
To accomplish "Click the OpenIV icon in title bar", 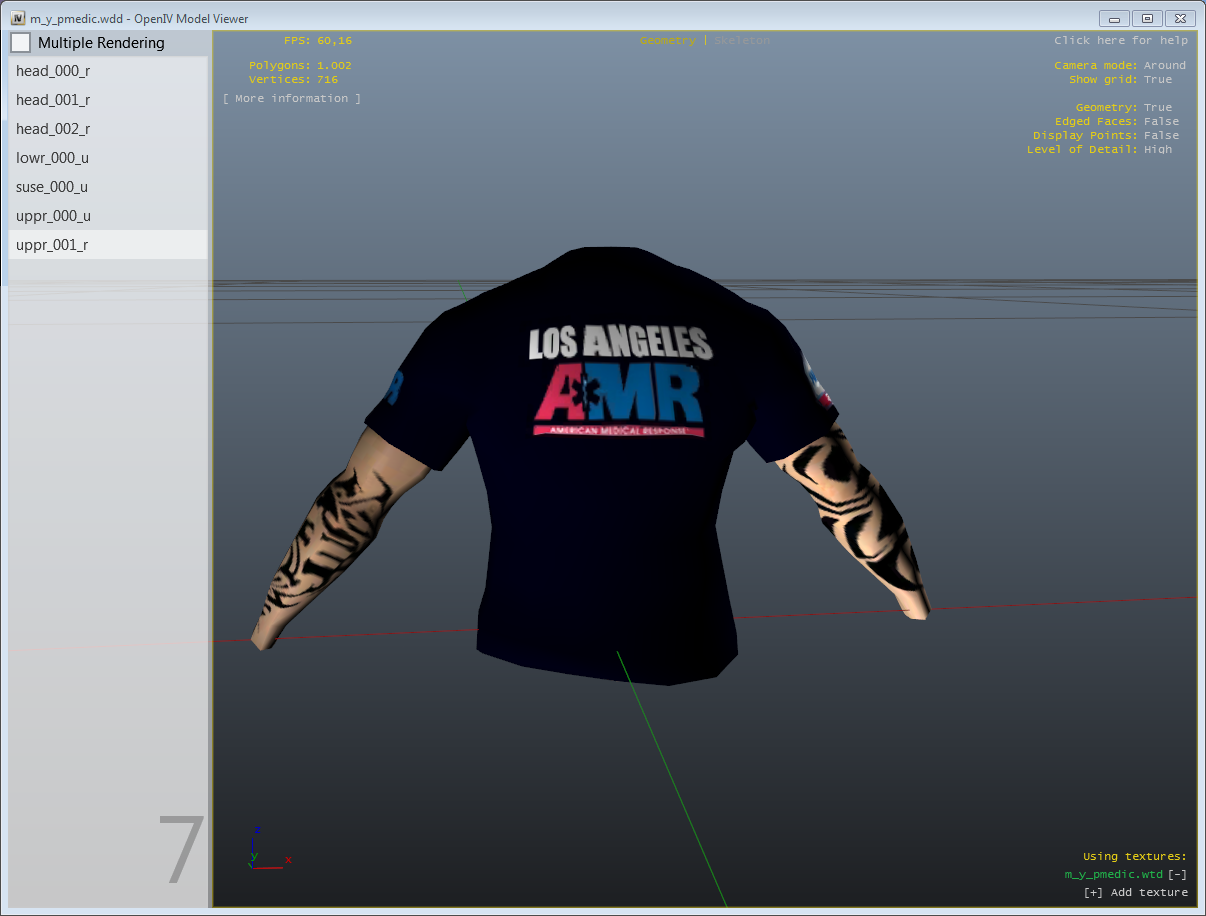I will [x=18, y=19].
